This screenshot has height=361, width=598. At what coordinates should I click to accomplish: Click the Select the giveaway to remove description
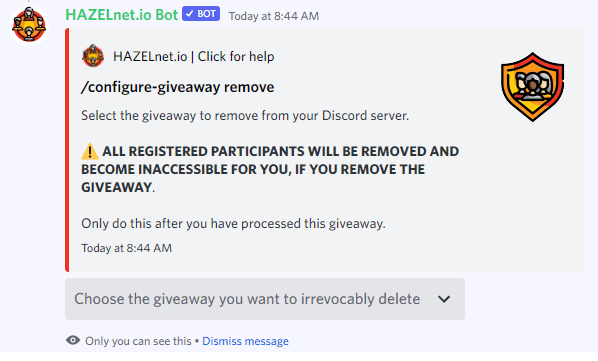pos(245,116)
